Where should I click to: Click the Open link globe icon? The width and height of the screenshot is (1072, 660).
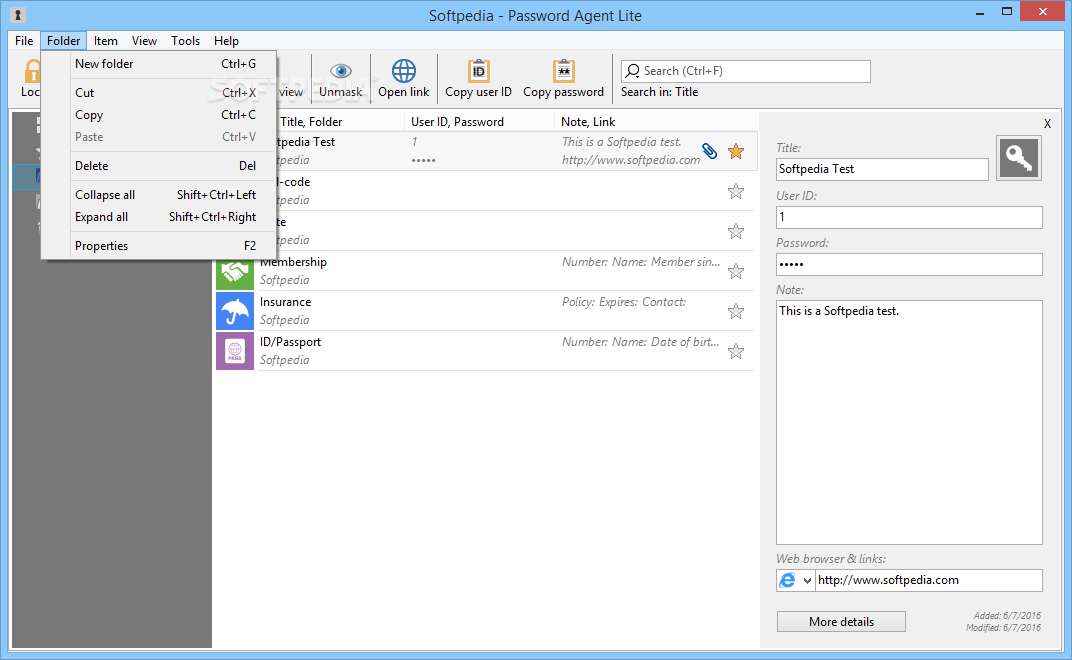(403, 70)
